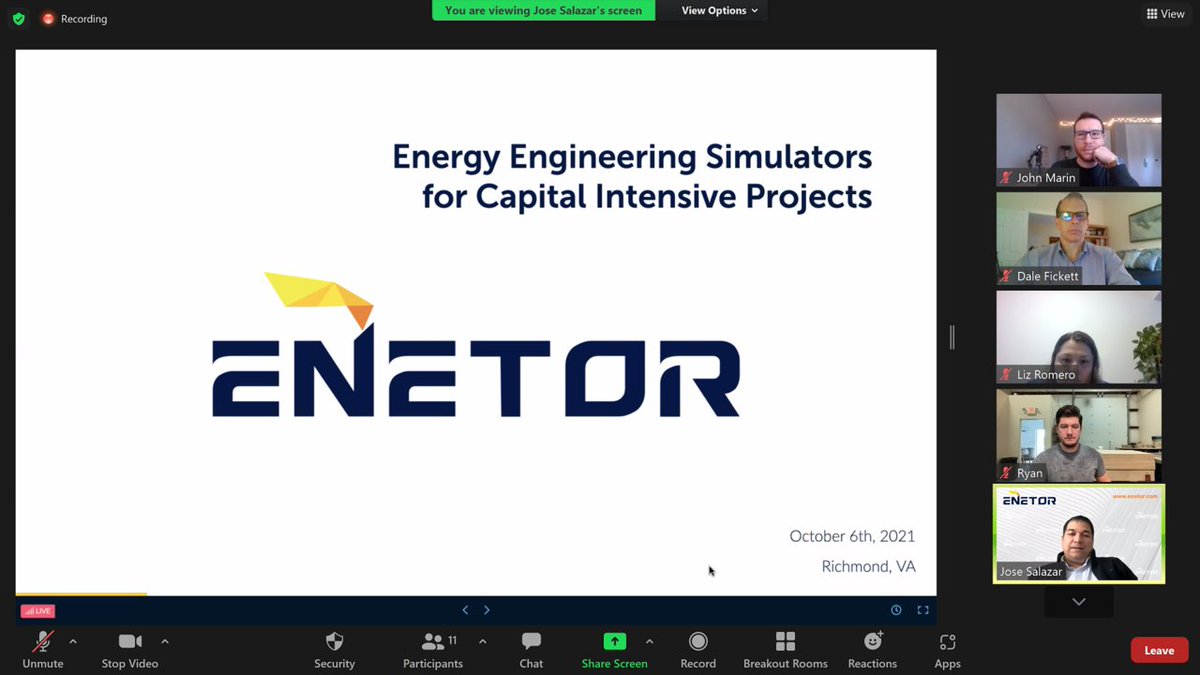Click the LIVE badge on the slide bar

(x=38, y=611)
